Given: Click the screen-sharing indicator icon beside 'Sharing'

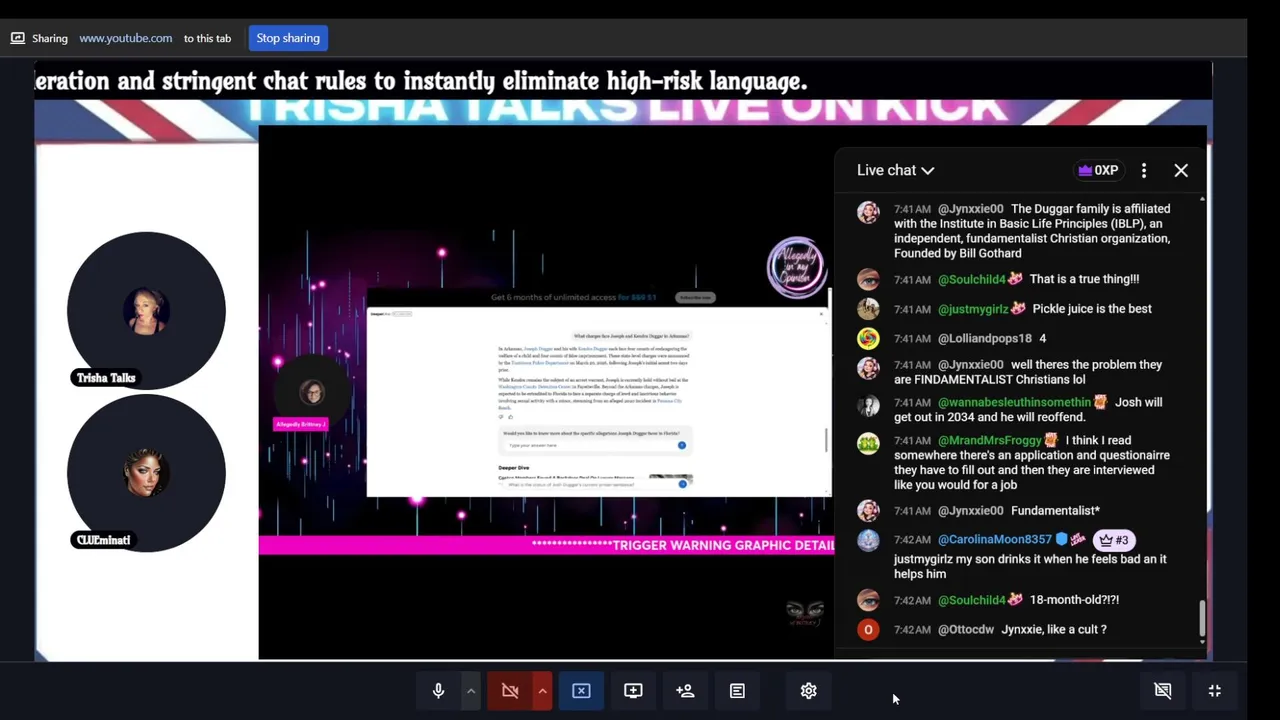Looking at the screenshot, I should coord(17,38).
